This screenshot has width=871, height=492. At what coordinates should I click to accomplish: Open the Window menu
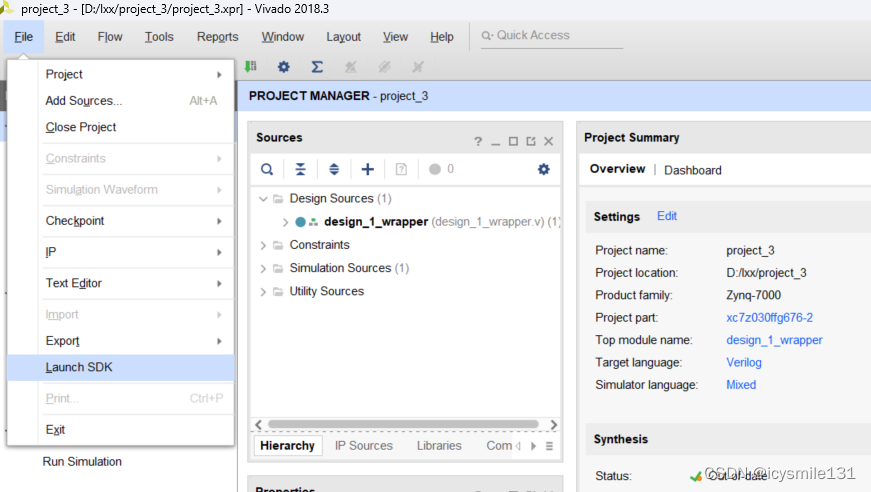283,37
